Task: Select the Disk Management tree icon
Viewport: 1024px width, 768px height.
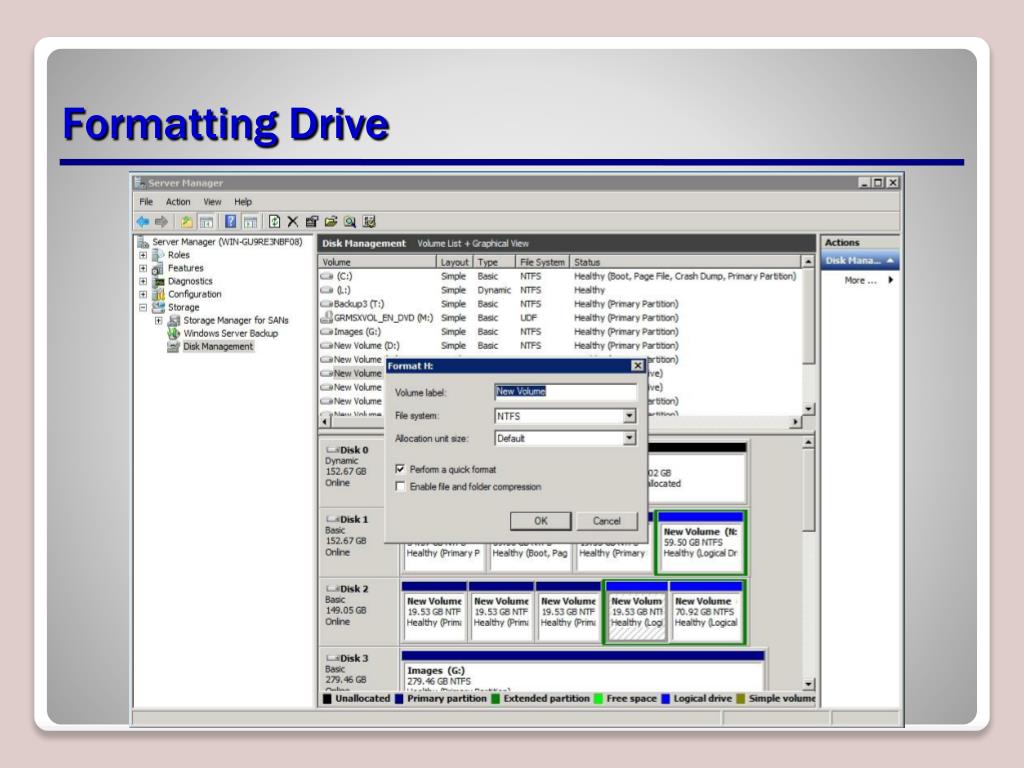Action: (x=174, y=347)
